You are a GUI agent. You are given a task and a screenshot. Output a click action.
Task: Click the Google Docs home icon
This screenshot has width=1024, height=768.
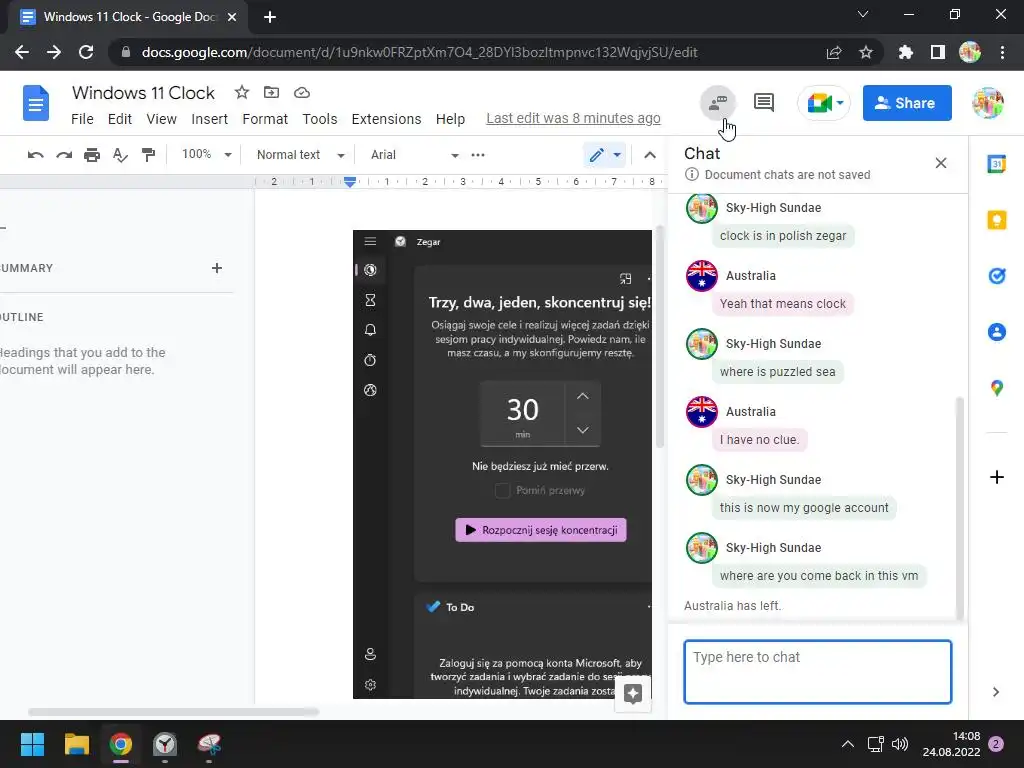point(36,103)
